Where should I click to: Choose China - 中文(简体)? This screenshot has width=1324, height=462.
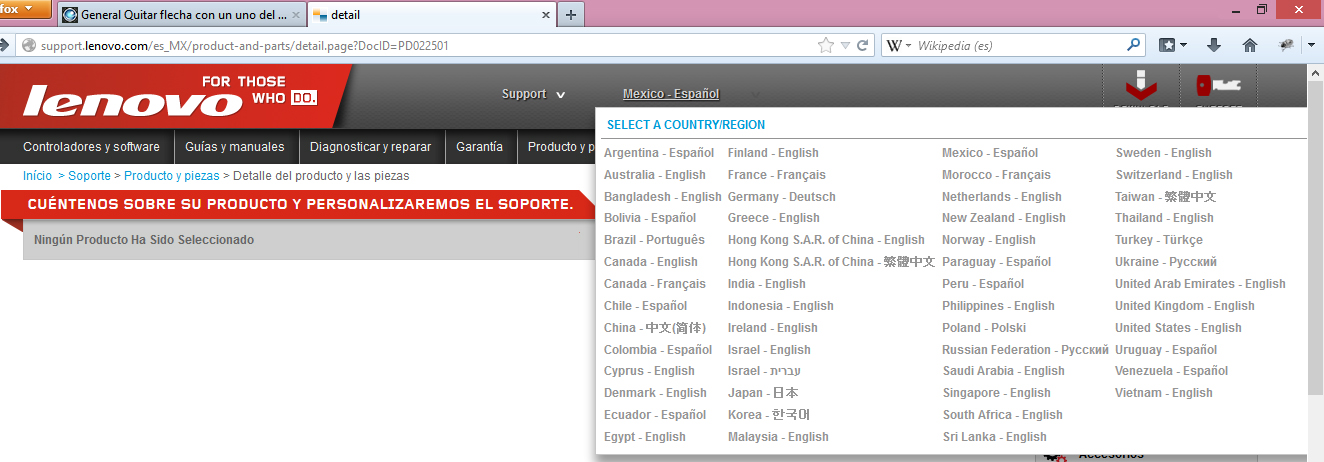pyautogui.click(x=655, y=328)
